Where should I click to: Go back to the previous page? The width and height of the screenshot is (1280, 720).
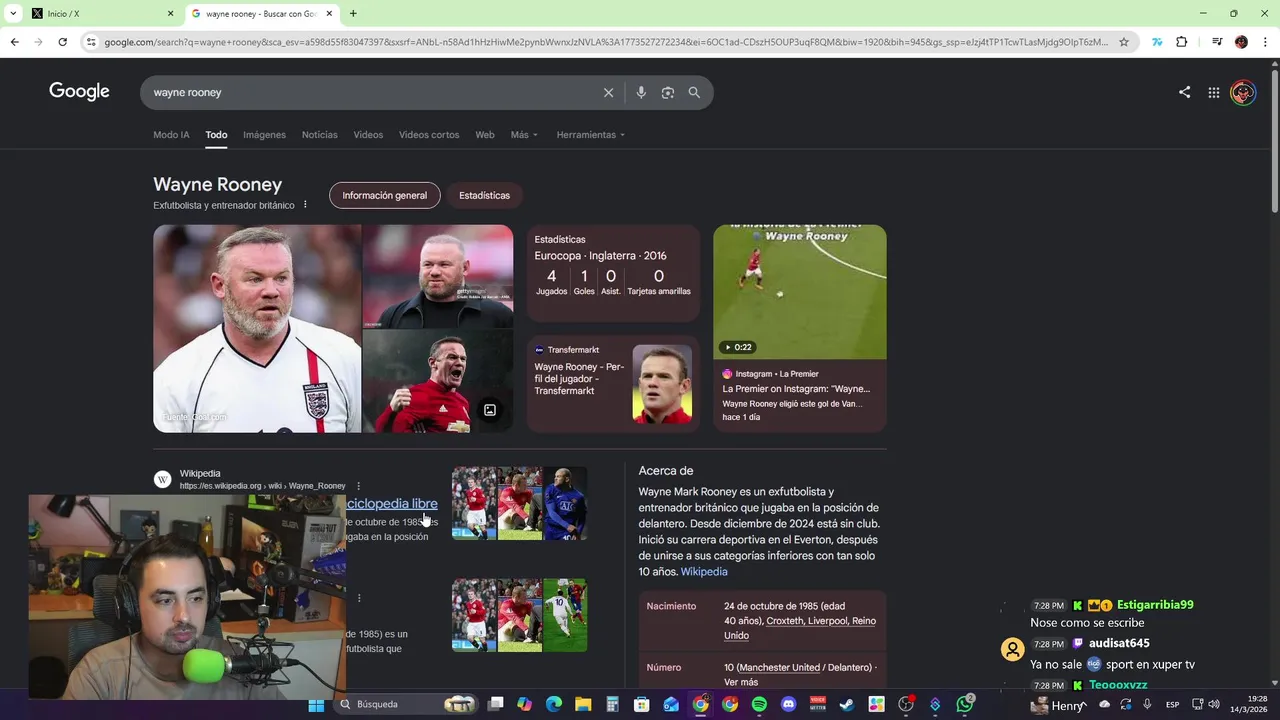coord(14,42)
